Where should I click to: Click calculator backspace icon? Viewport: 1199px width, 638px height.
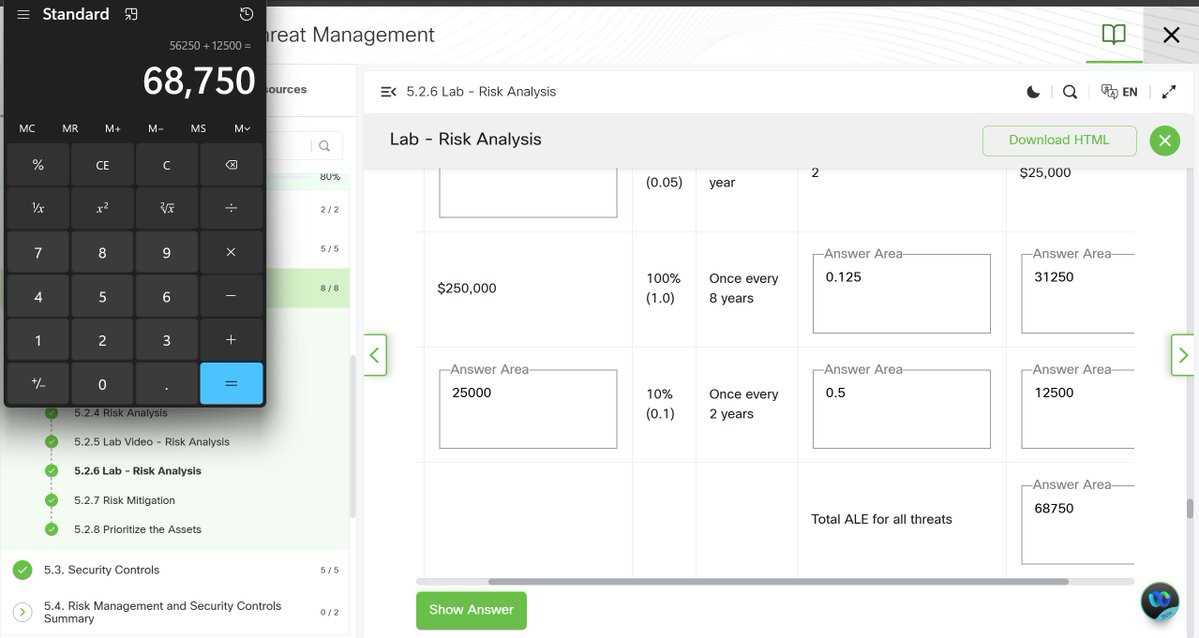pos(231,164)
